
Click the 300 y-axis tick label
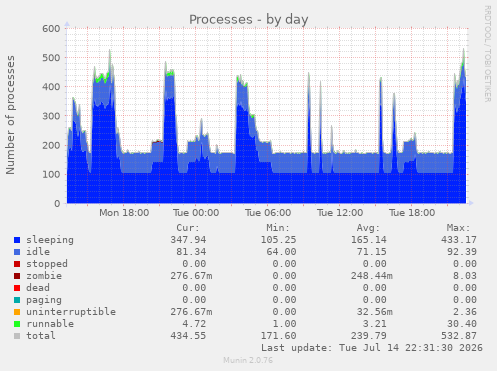coord(51,116)
